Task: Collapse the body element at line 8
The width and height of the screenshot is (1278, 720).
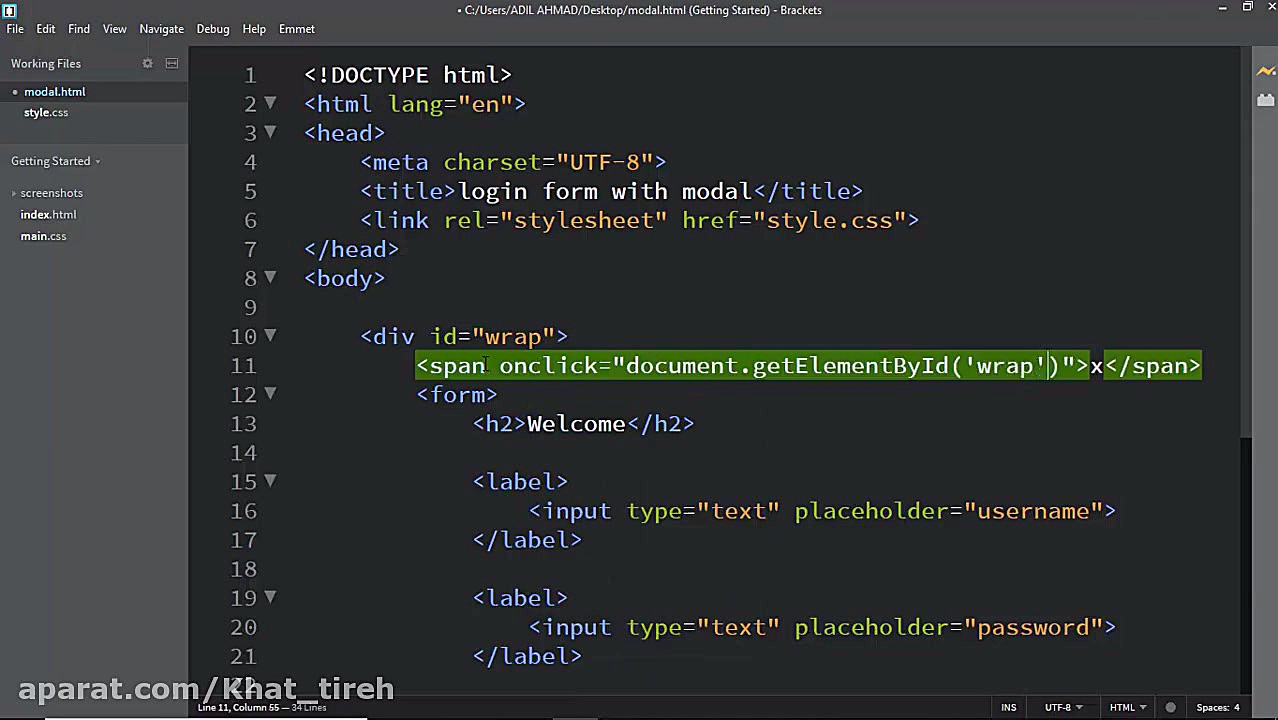Action: point(270,279)
